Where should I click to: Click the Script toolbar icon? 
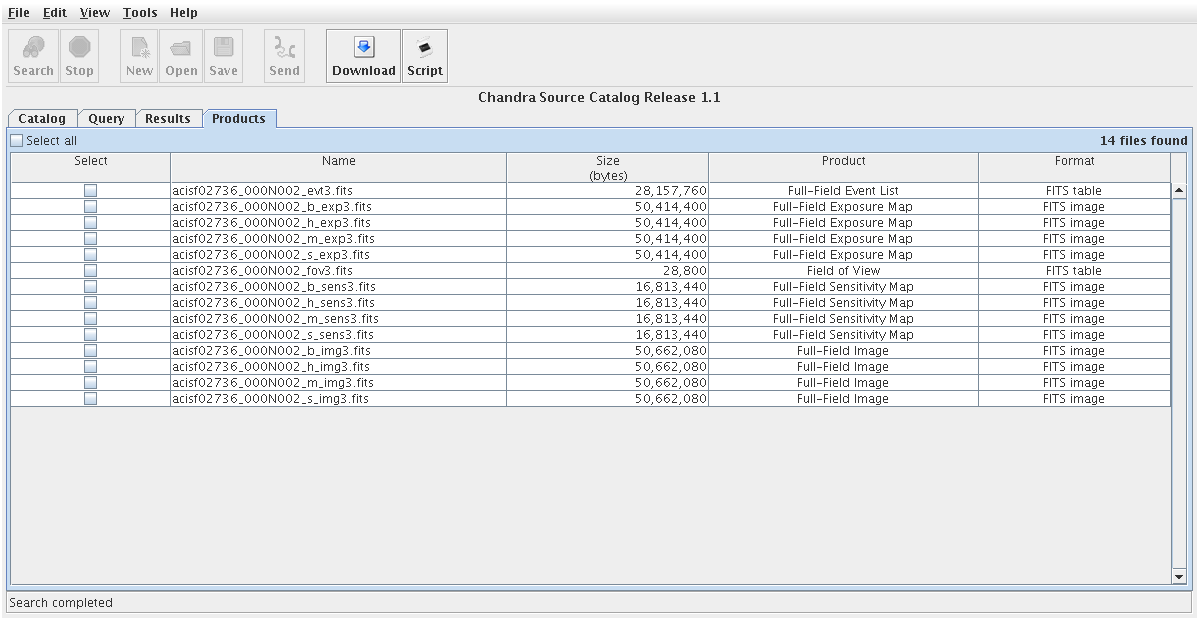(424, 56)
